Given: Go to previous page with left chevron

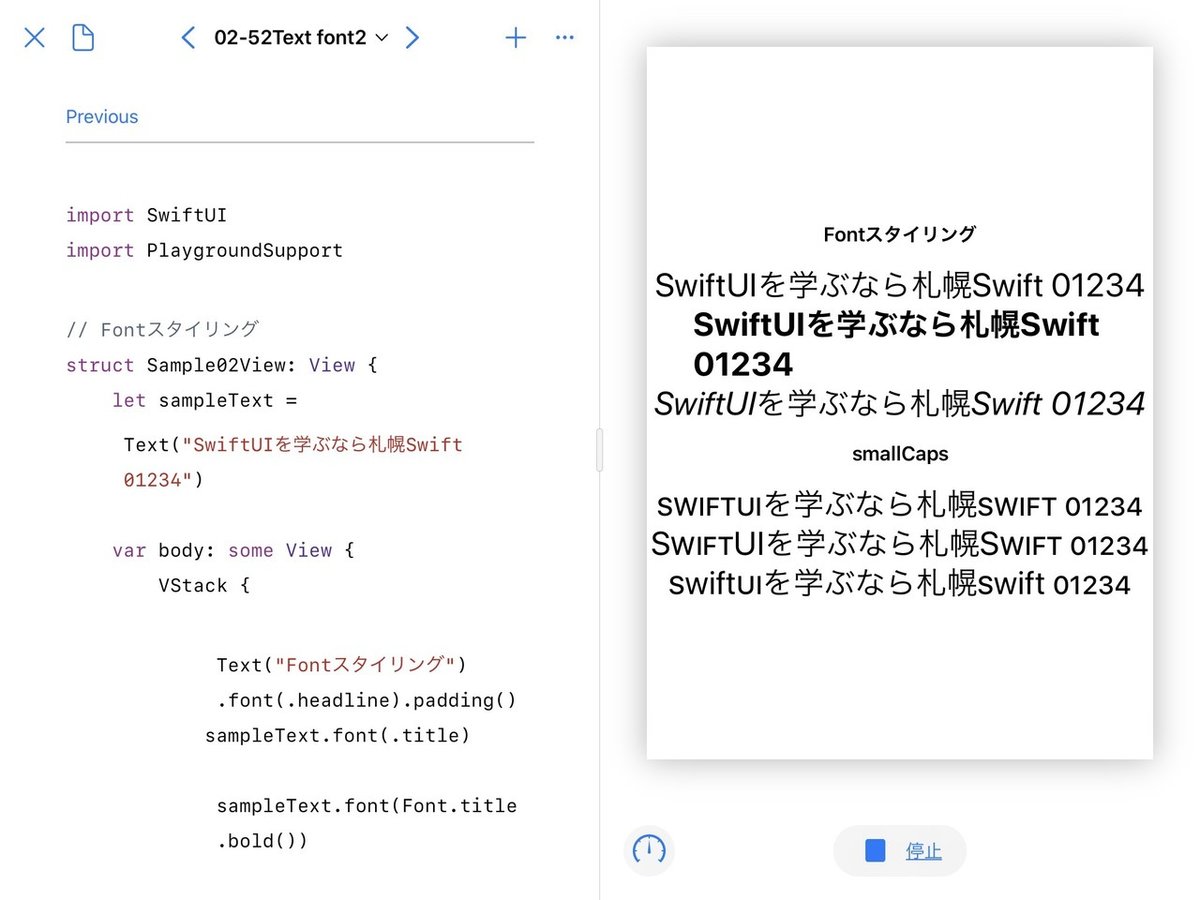Looking at the screenshot, I should click(x=188, y=38).
